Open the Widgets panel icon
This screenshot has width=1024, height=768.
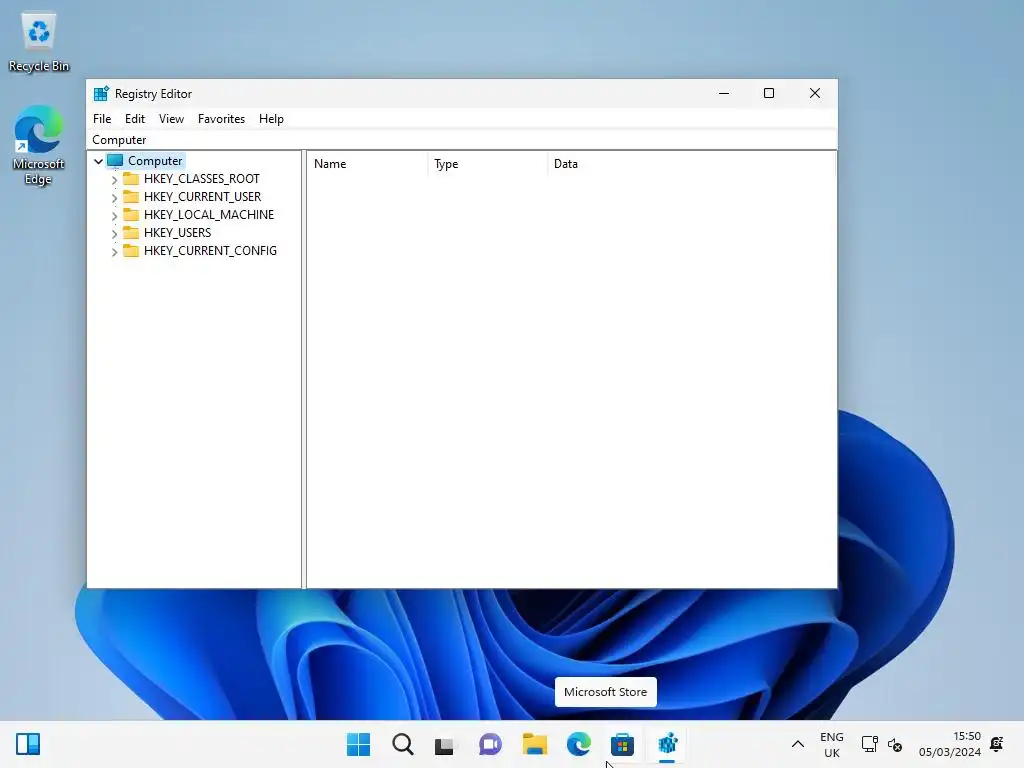point(28,744)
